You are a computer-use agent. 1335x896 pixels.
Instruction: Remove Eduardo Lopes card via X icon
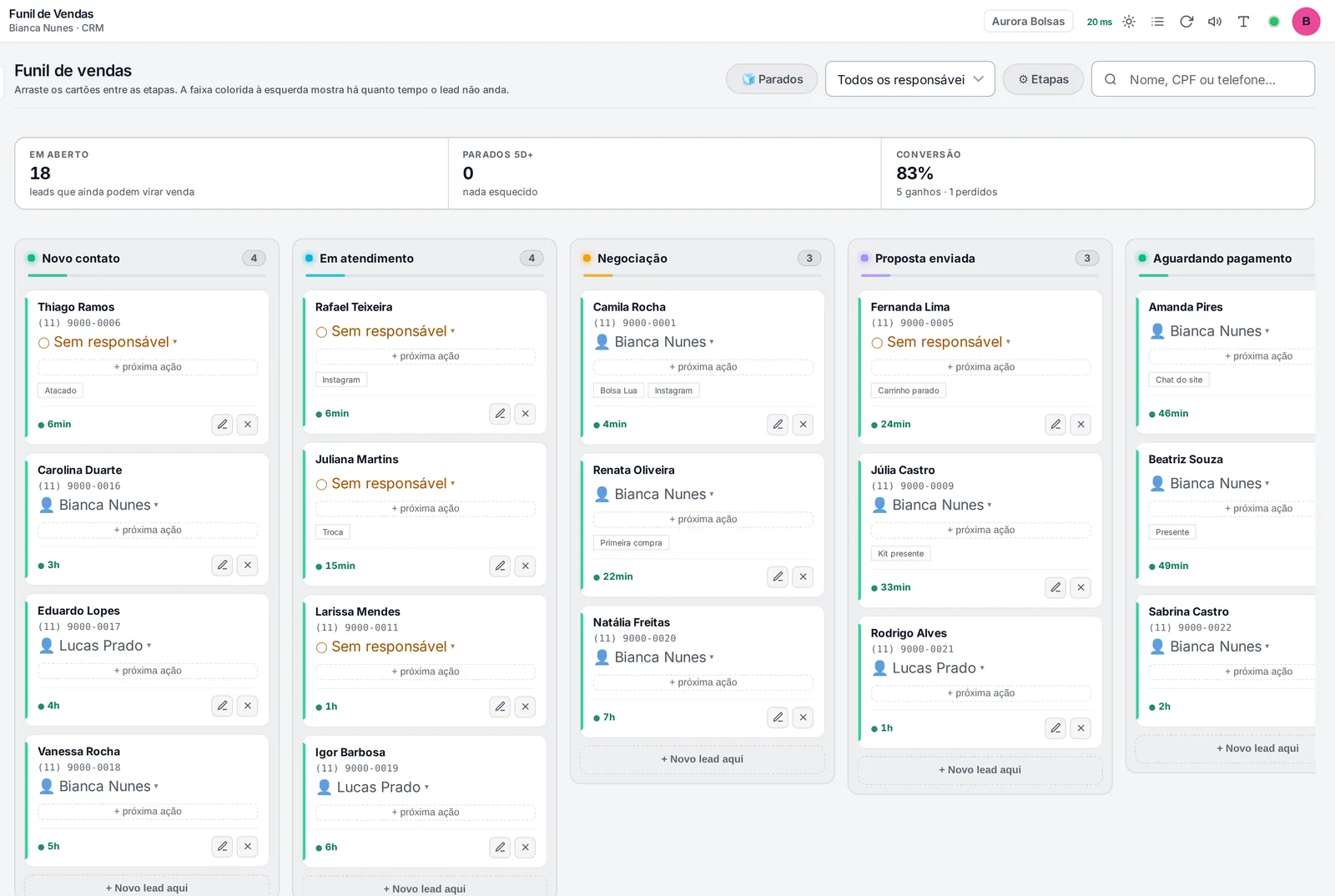pos(248,706)
